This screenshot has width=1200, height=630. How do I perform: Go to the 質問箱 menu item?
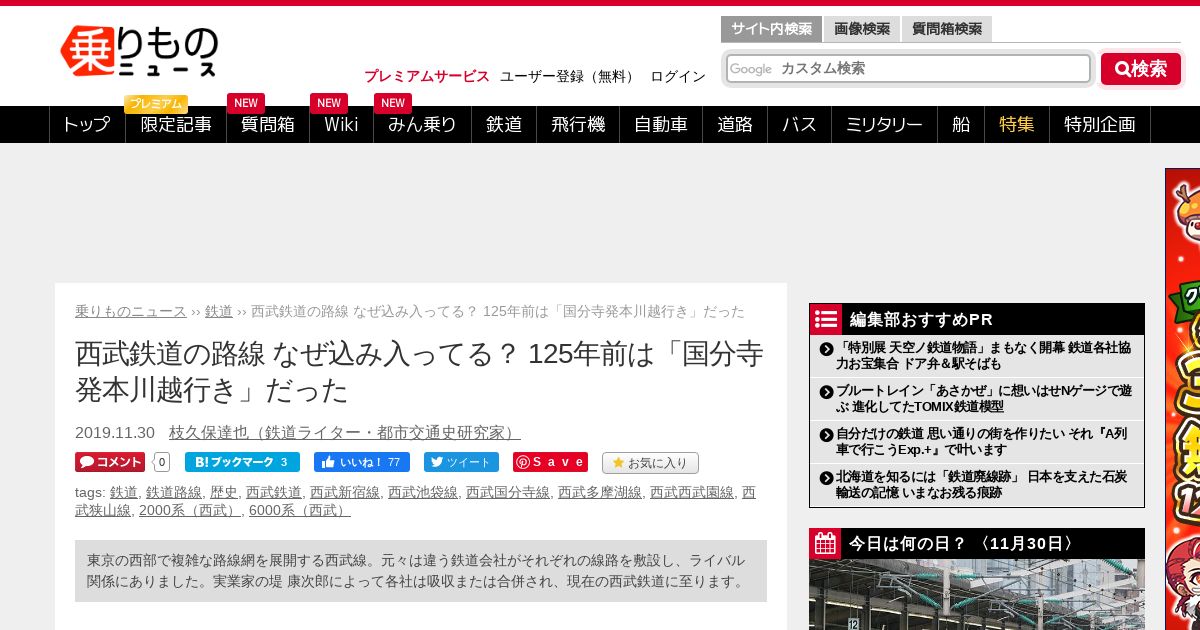268,124
